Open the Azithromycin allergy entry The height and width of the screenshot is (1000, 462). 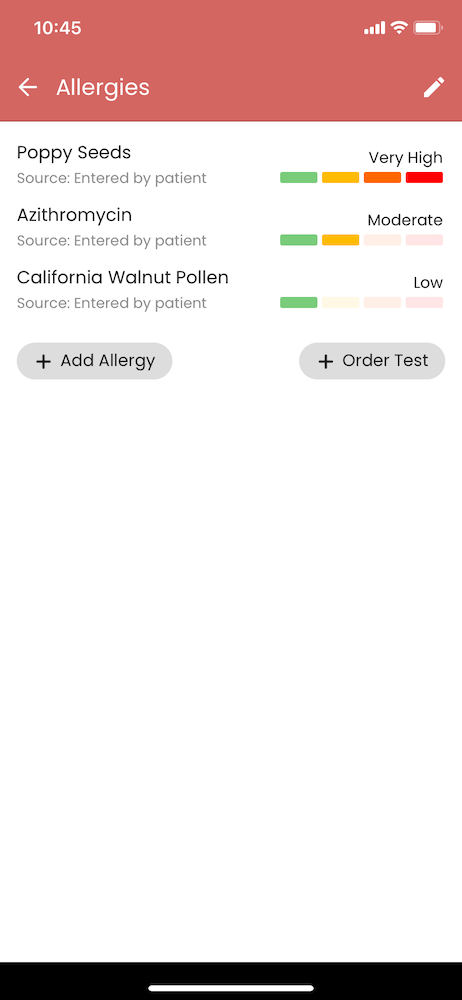pyautogui.click(x=230, y=227)
